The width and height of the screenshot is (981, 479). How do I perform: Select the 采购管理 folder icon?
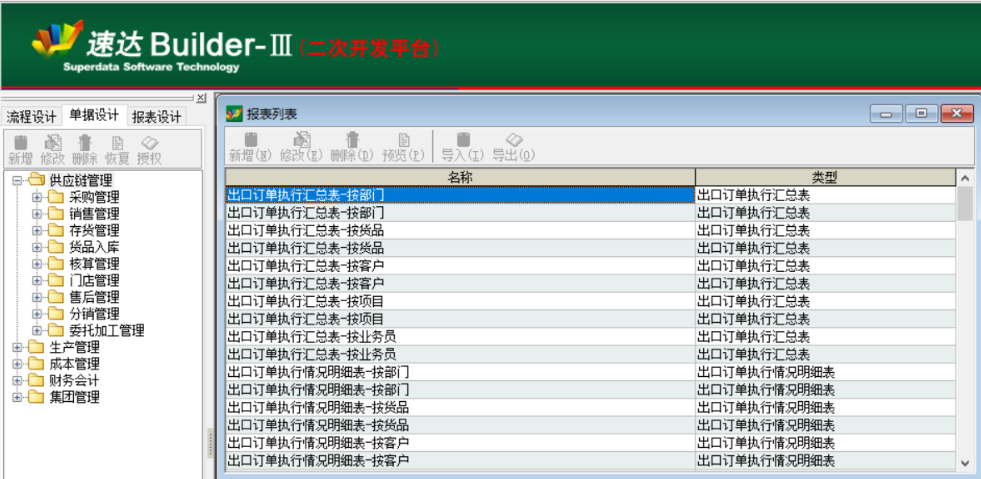coord(57,197)
